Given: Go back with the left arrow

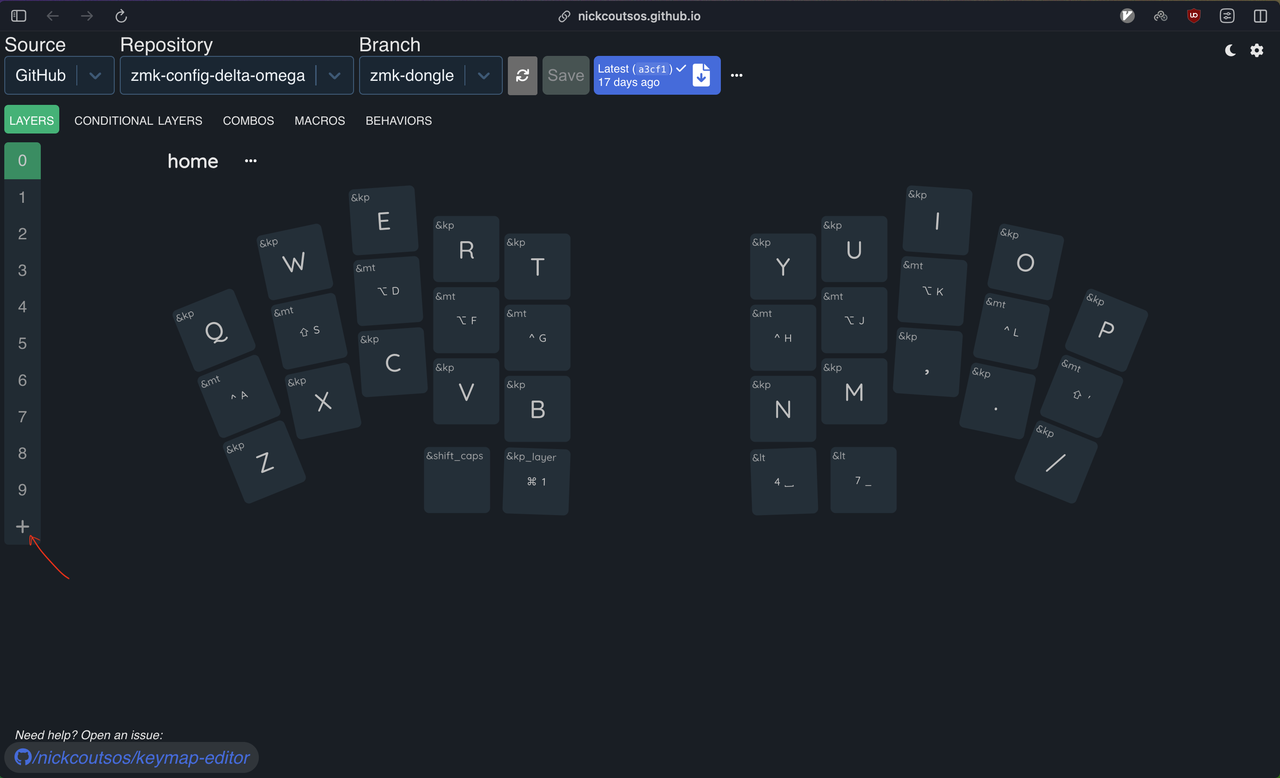Looking at the screenshot, I should pos(53,16).
